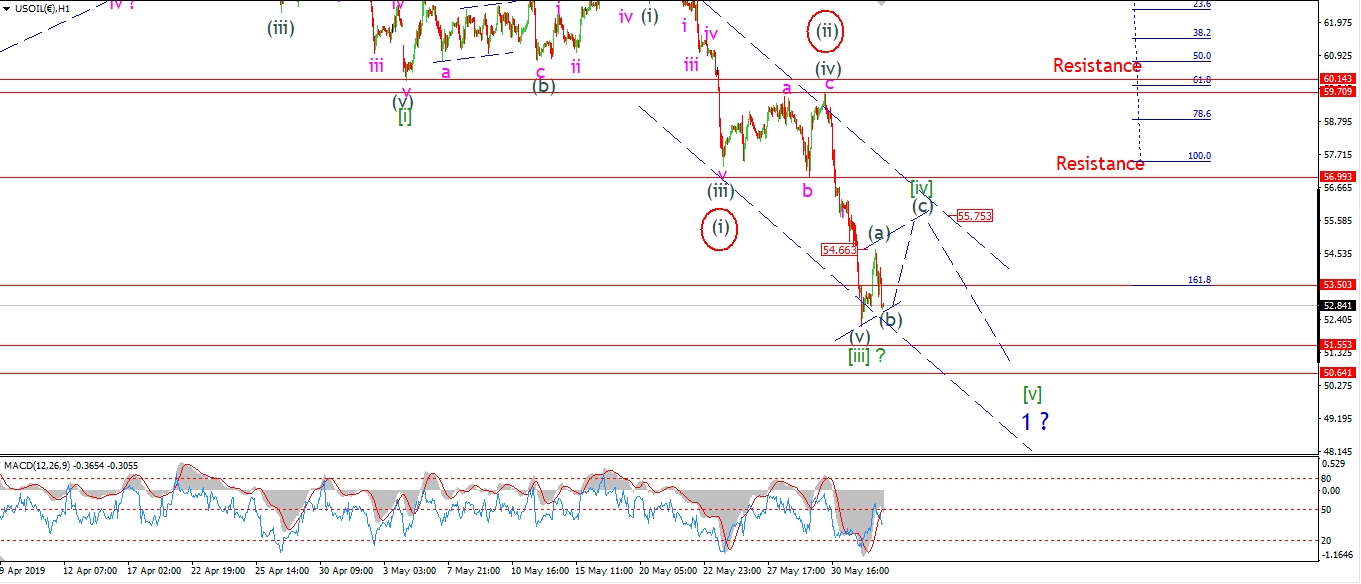Image resolution: width=1361 pixels, height=584 pixels.
Task: Select the 60.143 price level tag
Action: tap(1337, 78)
